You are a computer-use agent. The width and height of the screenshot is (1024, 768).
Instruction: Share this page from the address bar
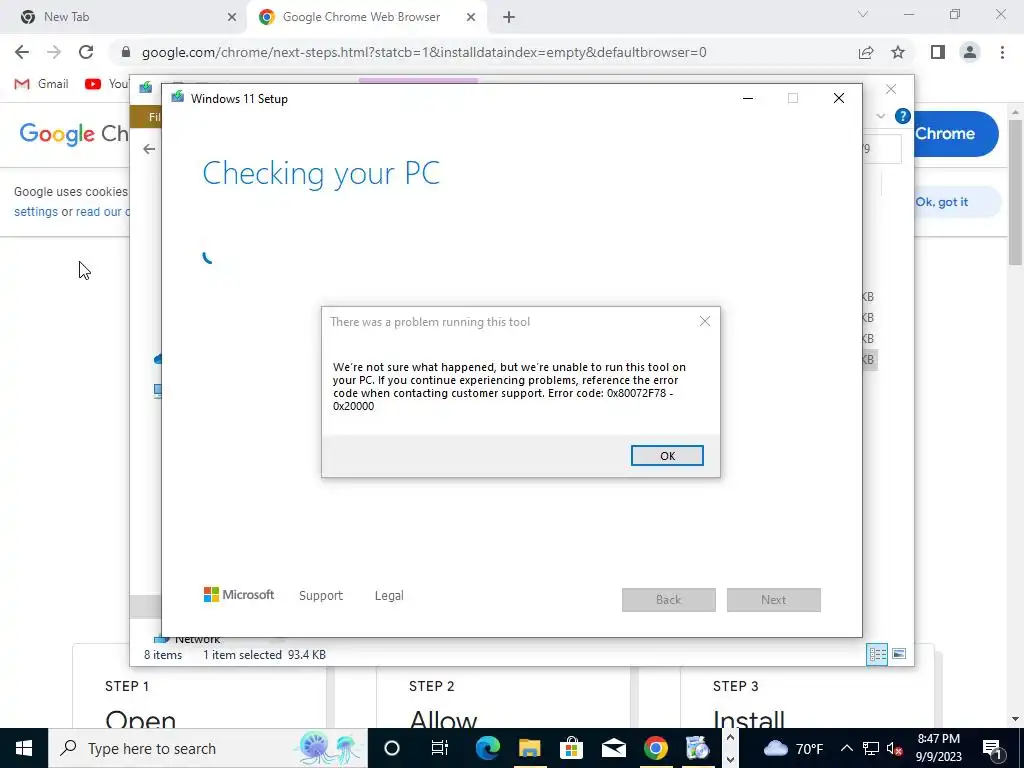click(x=866, y=52)
